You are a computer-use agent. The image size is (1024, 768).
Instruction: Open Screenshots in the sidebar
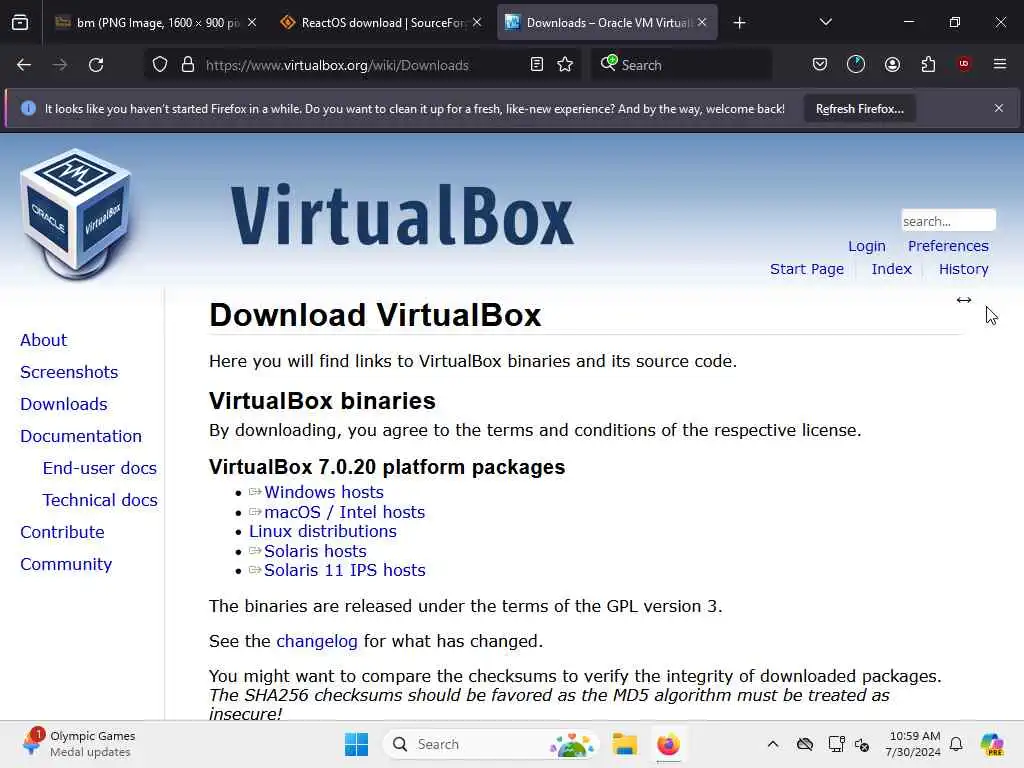coord(69,372)
